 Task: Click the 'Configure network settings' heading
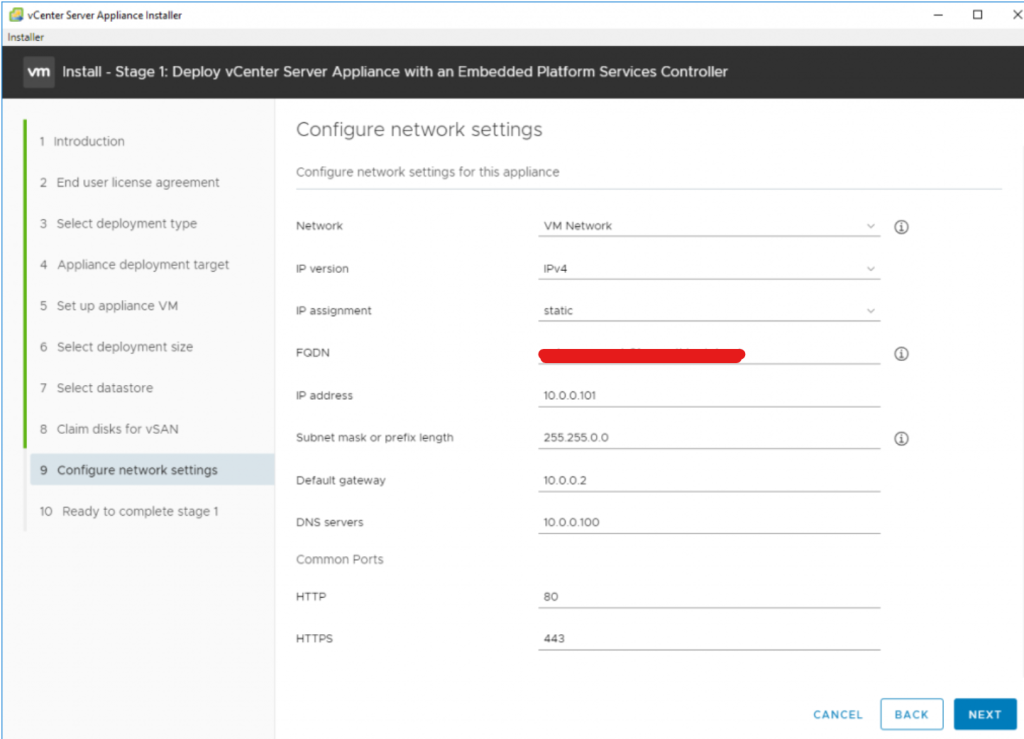[419, 129]
